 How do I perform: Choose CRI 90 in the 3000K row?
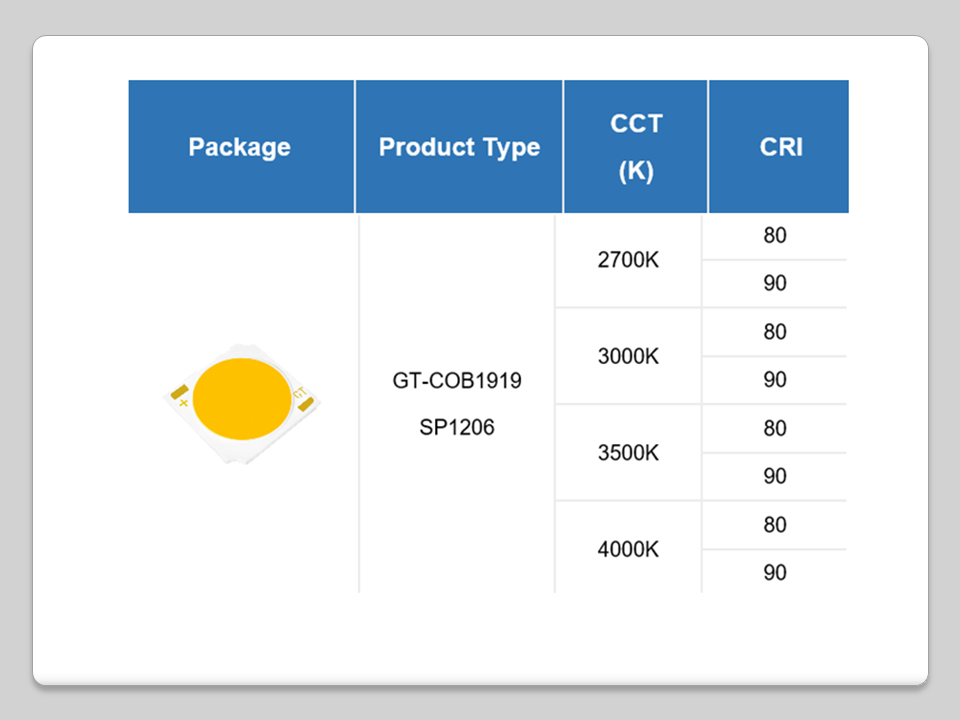[x=775, y=380]
